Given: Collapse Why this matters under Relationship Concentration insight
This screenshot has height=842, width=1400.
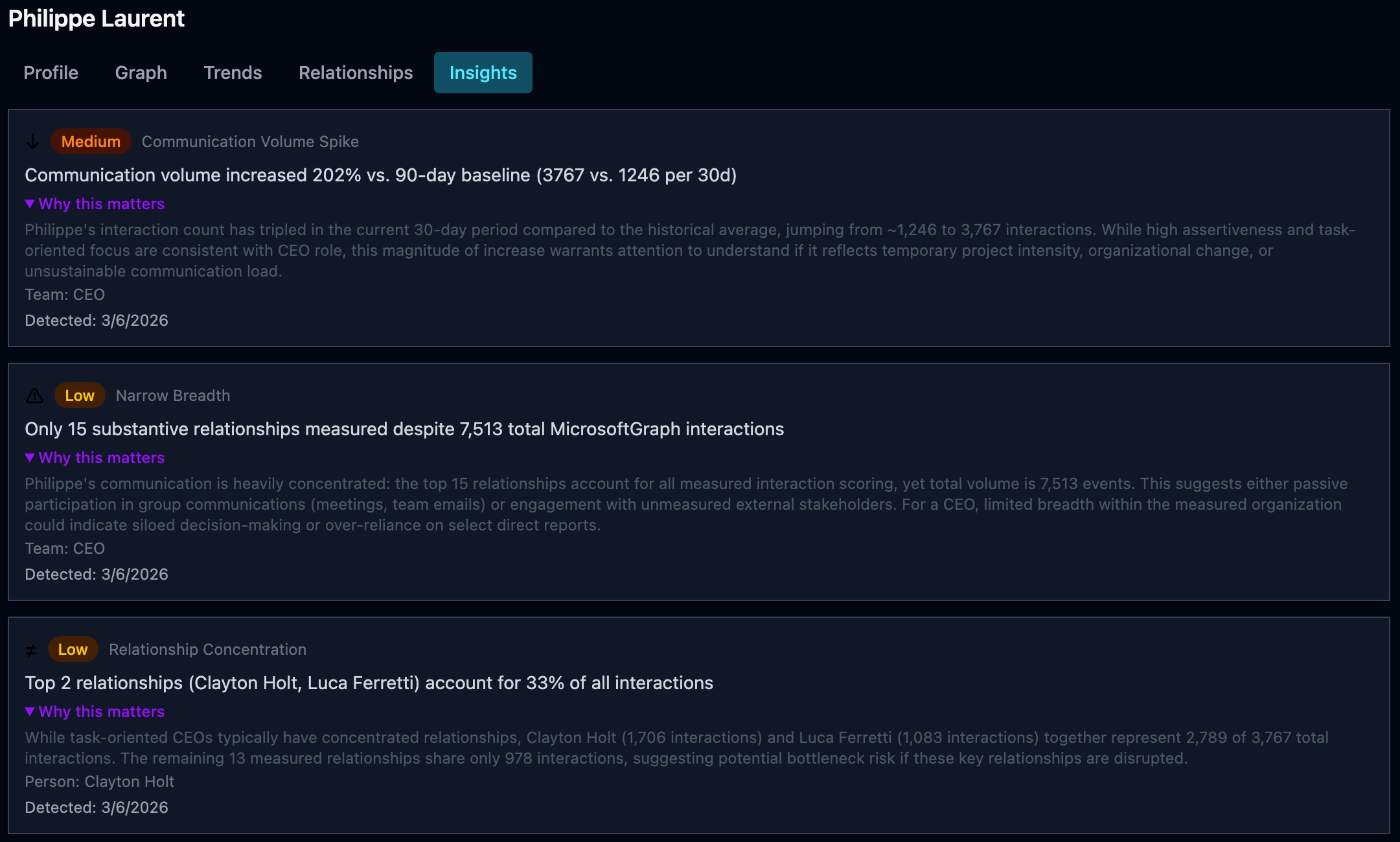Looking at the screenshot, I should click(95, 711).
